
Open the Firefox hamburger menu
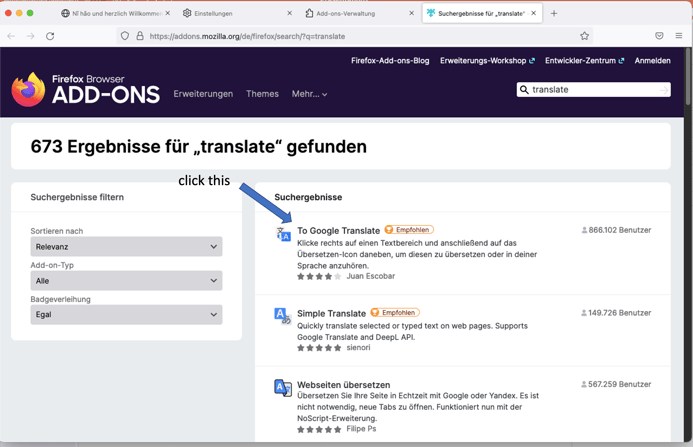click(679, 36)
